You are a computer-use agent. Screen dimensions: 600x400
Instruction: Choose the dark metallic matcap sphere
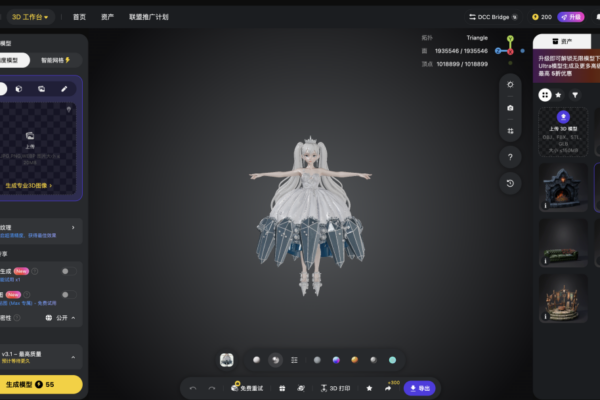[x=373, y=360]
